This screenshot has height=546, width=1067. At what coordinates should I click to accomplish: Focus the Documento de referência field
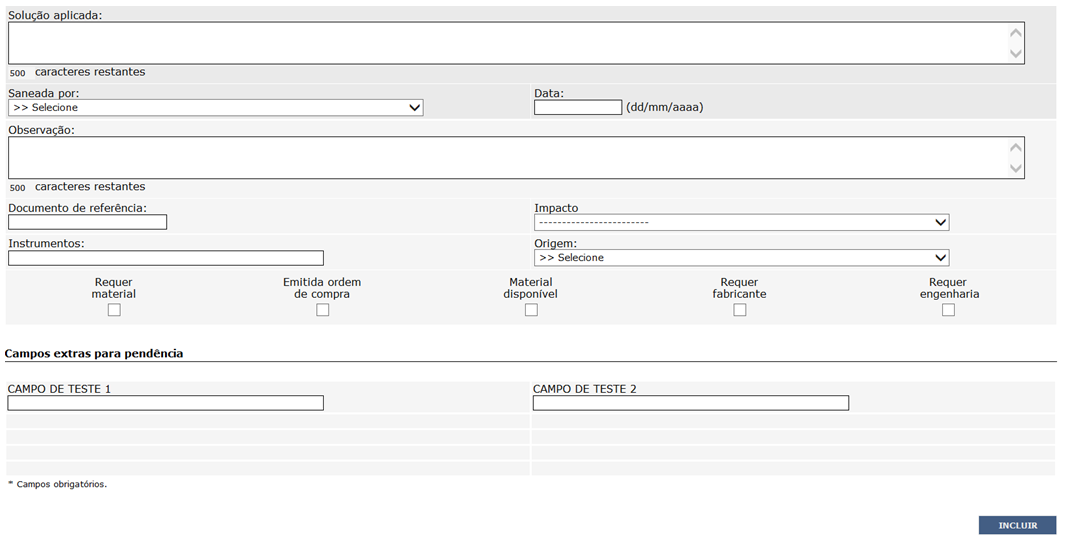[x=87, y=222]
